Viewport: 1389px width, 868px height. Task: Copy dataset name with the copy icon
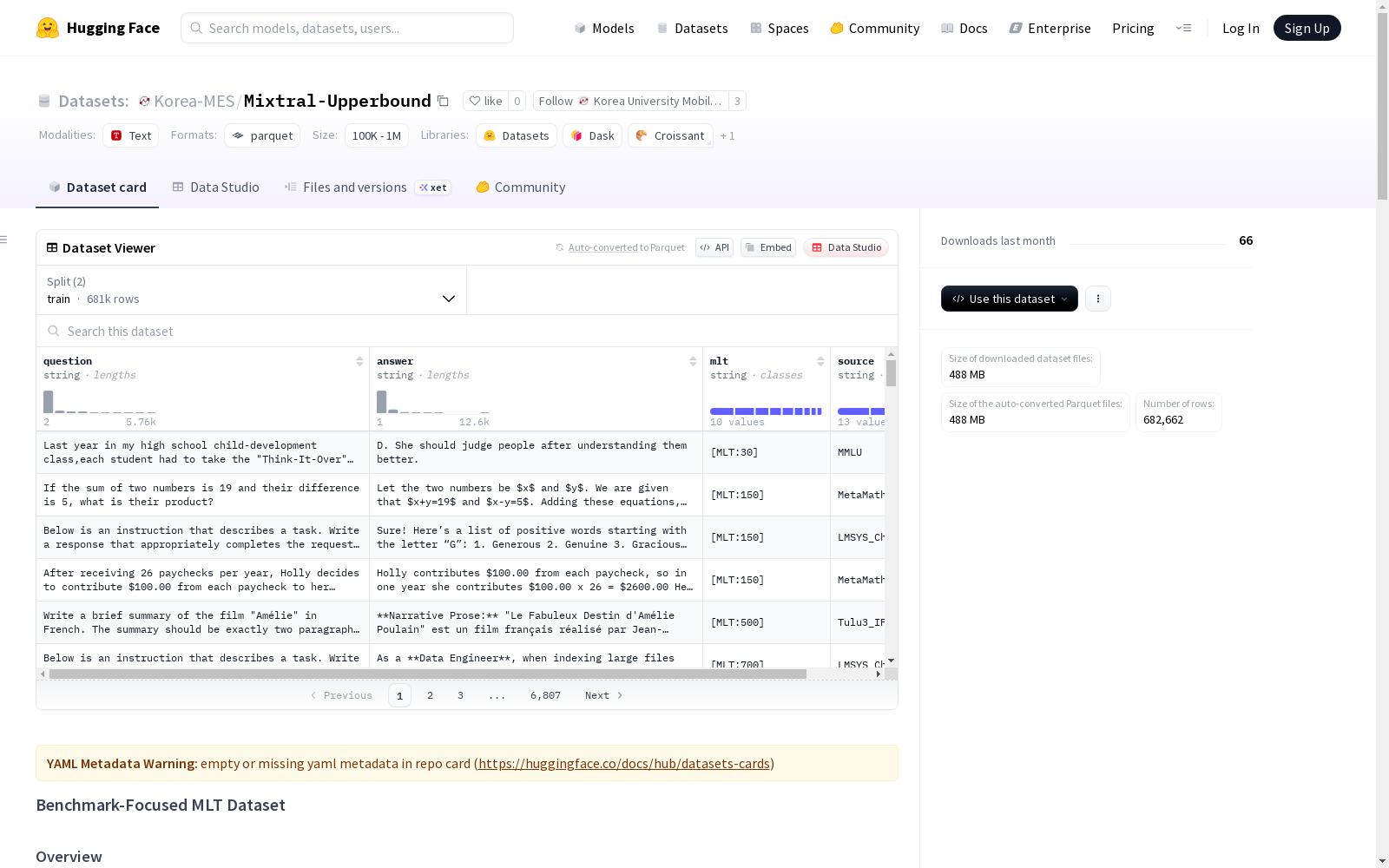click(x=443, y=101)
